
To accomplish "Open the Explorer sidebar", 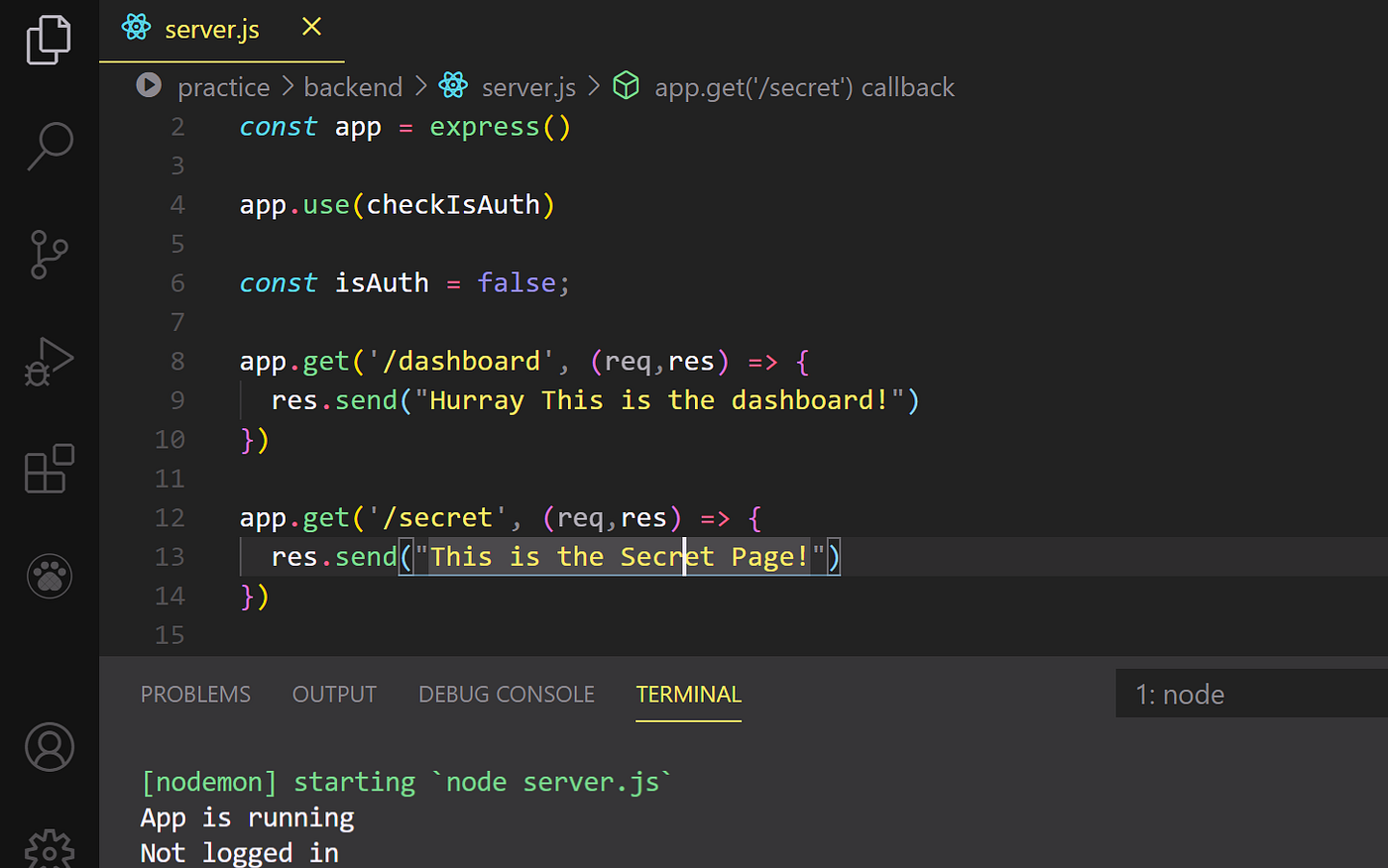I will click(49, 40).
